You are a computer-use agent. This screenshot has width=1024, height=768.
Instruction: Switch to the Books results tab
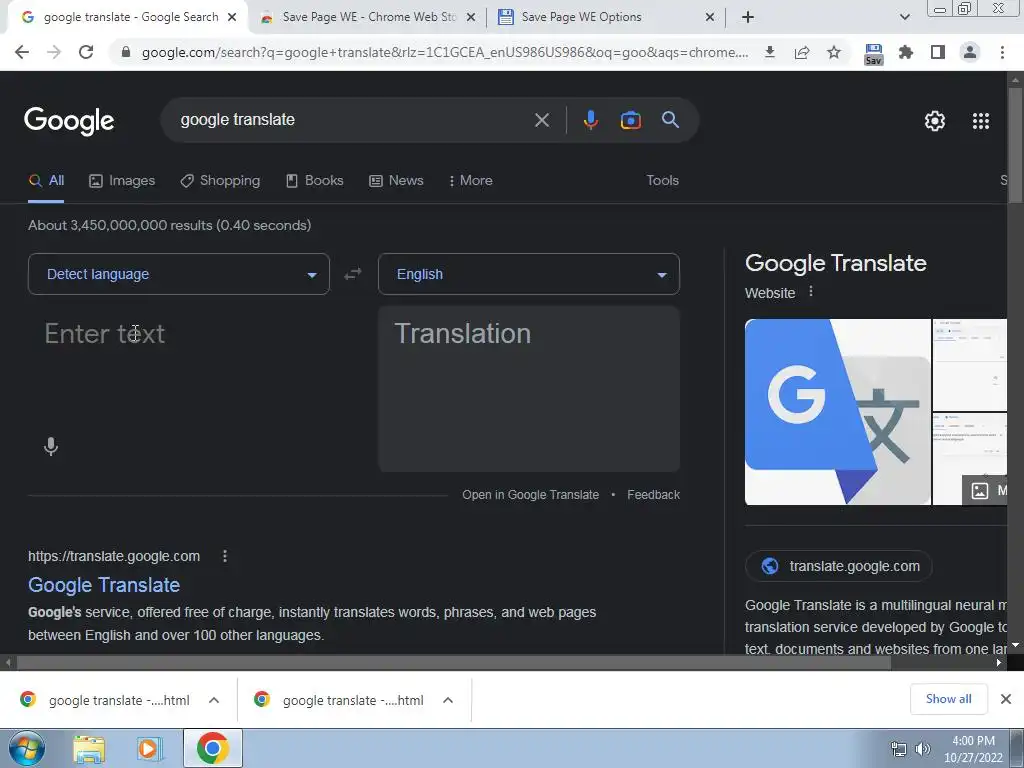click(x=315, y=180)
